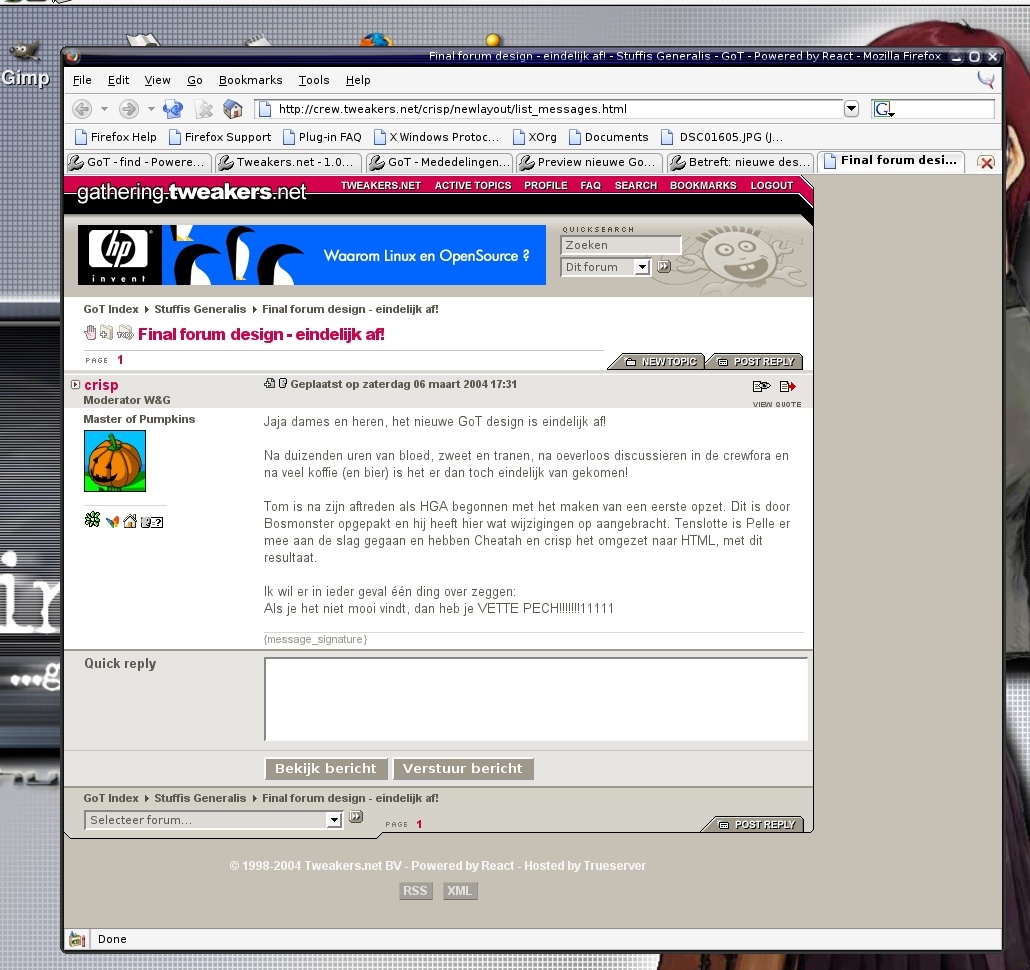Click the upper POST REPLY button beside NEW TOPIC

755,362
